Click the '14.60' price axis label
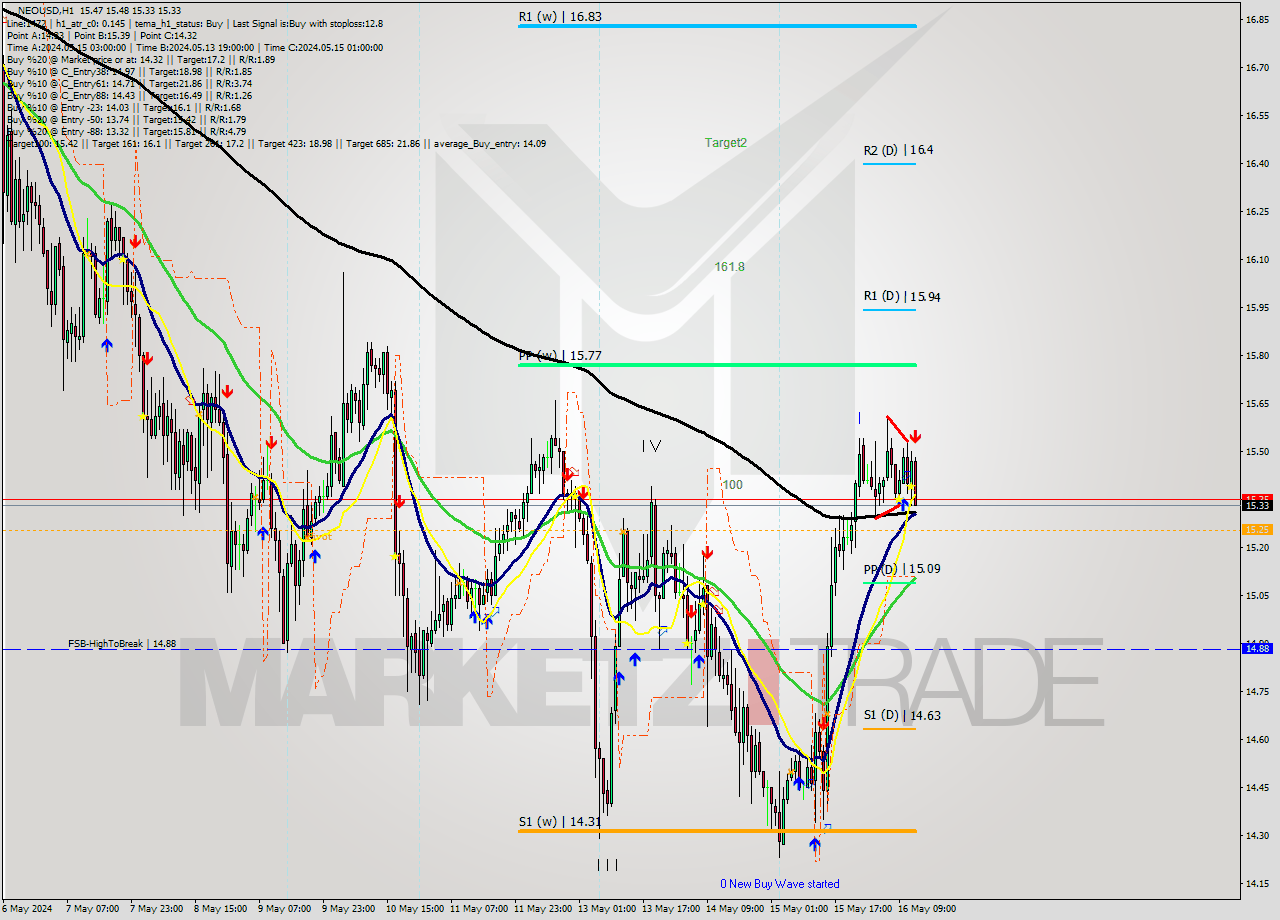This screenshot has width=1280, height=920. pos(1257,739)
